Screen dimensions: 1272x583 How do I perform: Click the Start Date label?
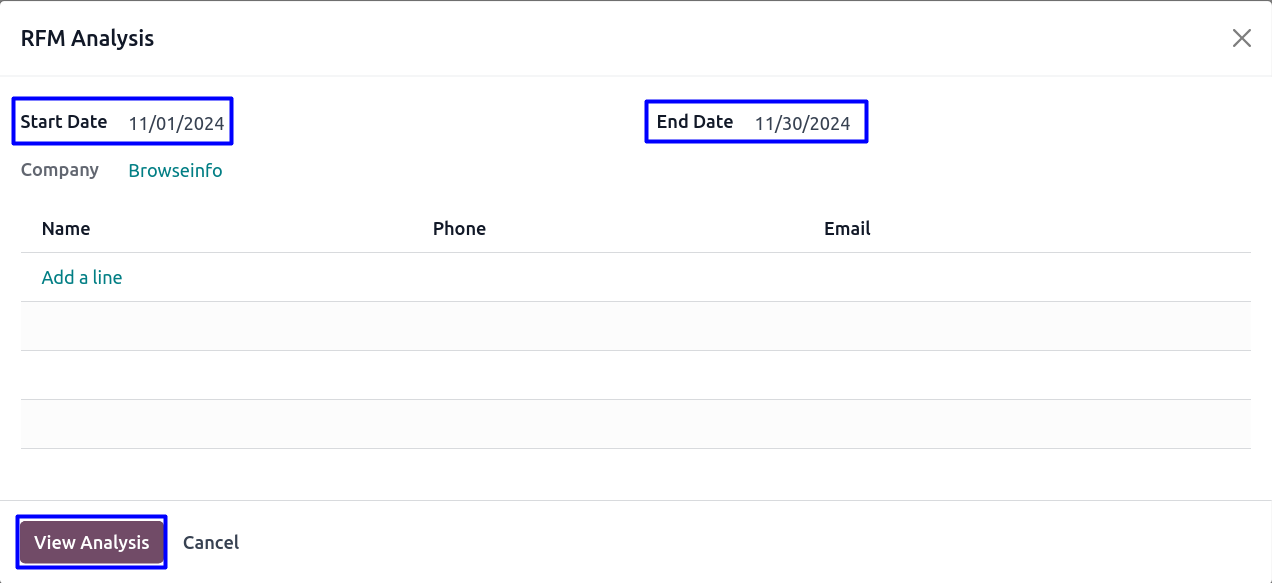[64, 122]
